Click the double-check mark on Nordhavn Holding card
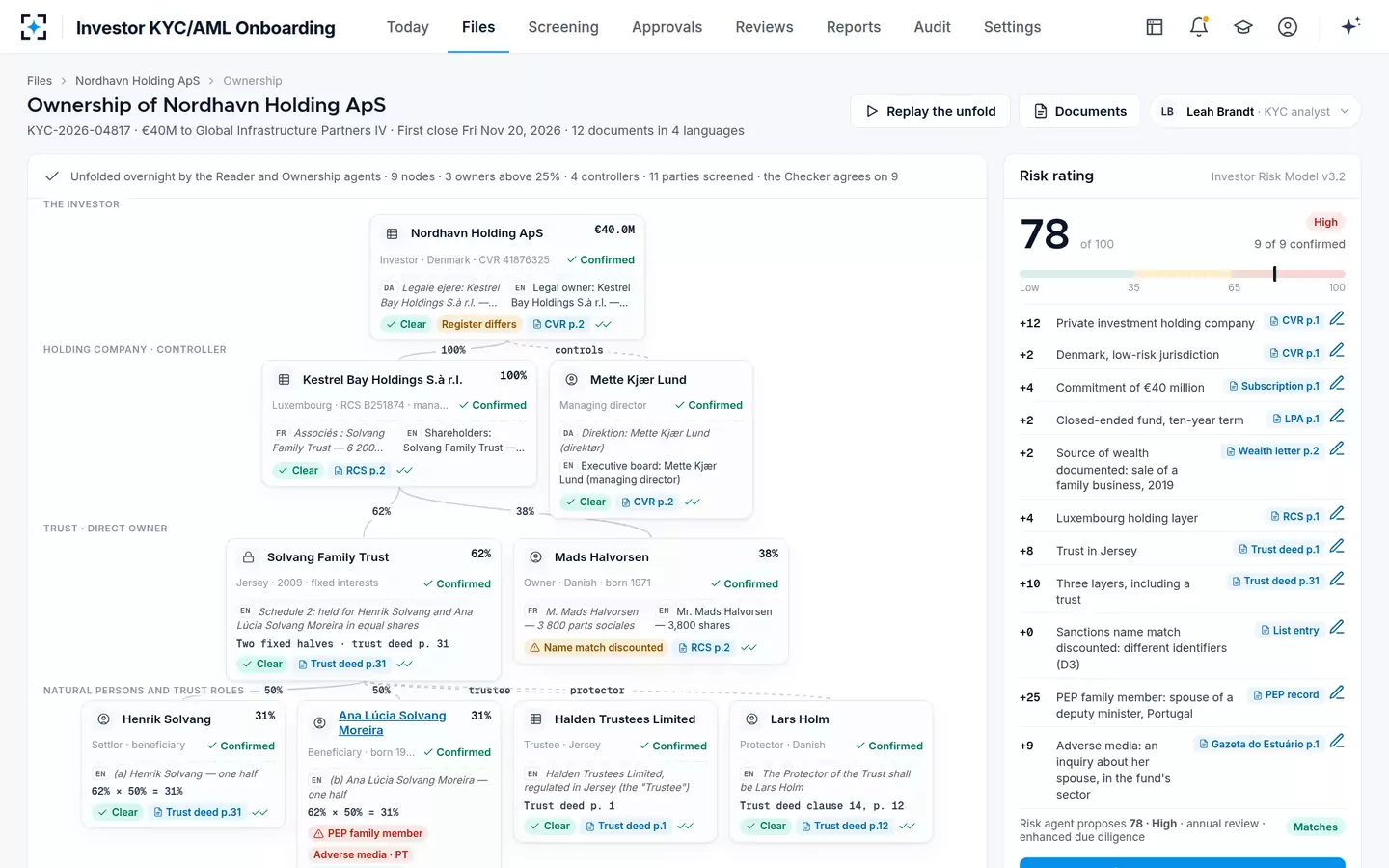The height and width of the screenshot is (868, 1389). click(604, 325)
